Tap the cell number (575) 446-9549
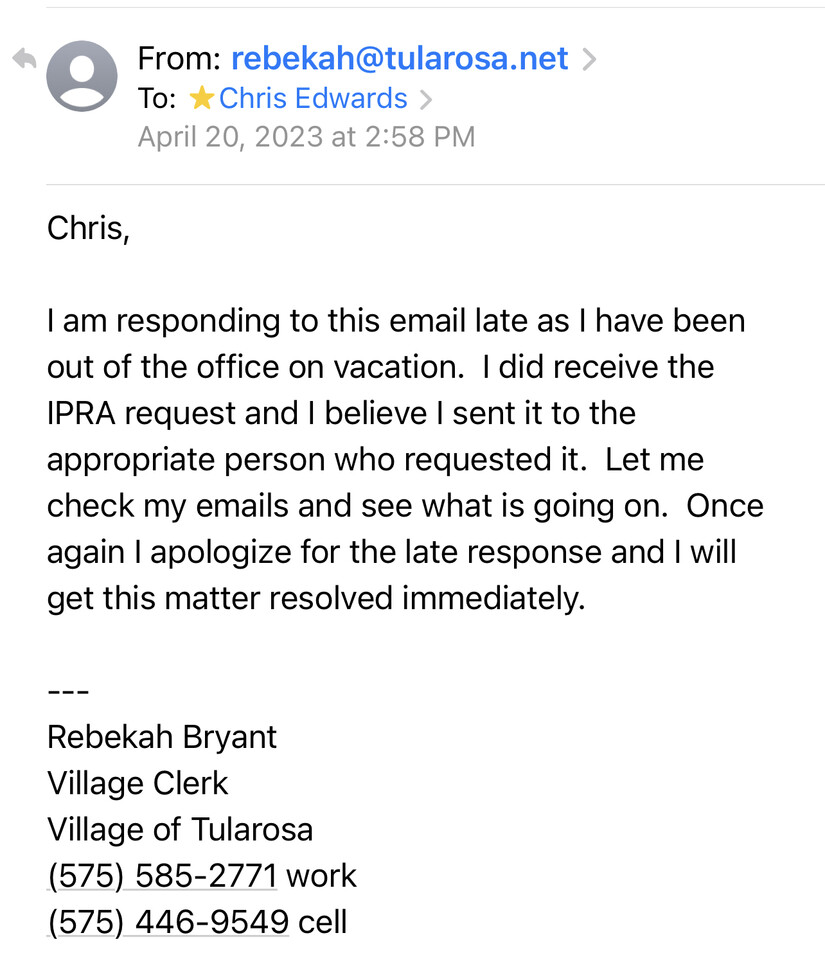This screenshot has width=825, height=960. point(168,922)
